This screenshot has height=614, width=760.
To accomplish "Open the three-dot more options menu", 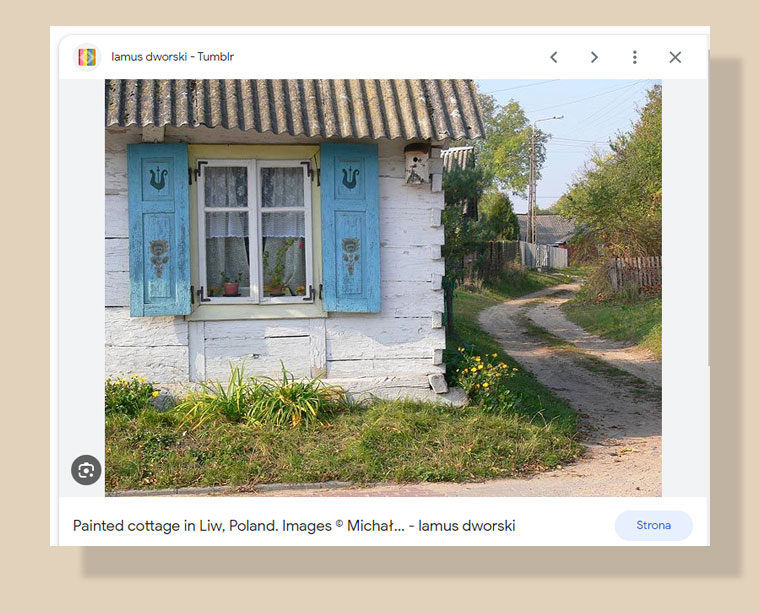I will point(634,57).
